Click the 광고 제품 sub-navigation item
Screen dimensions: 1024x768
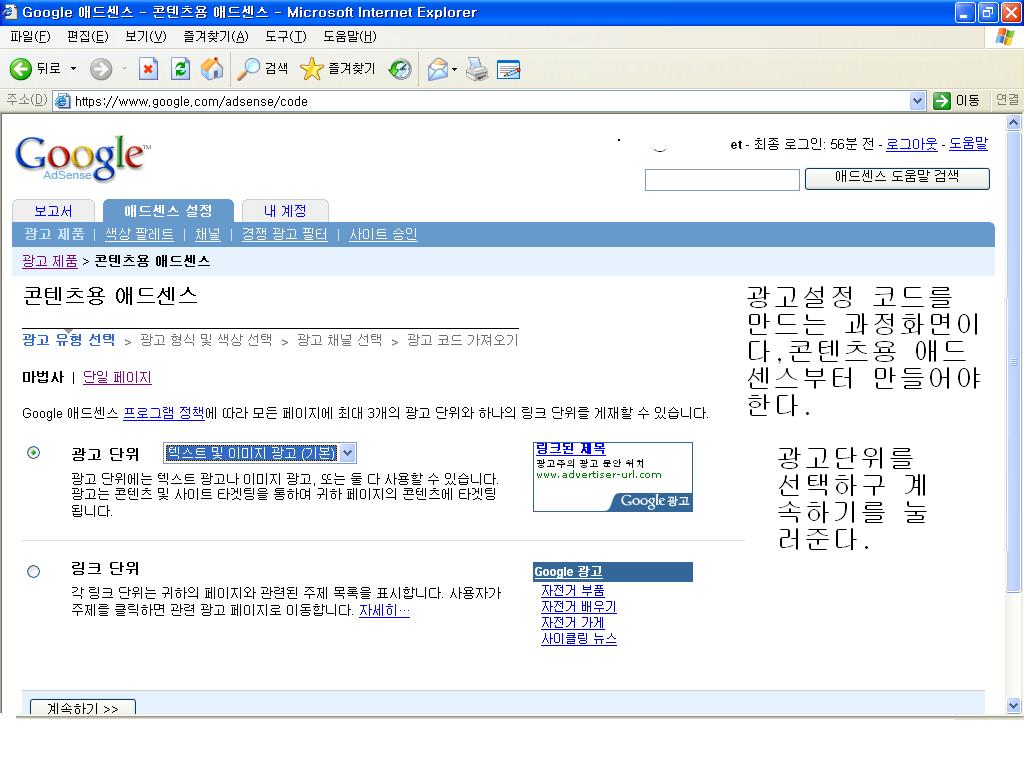54,234
